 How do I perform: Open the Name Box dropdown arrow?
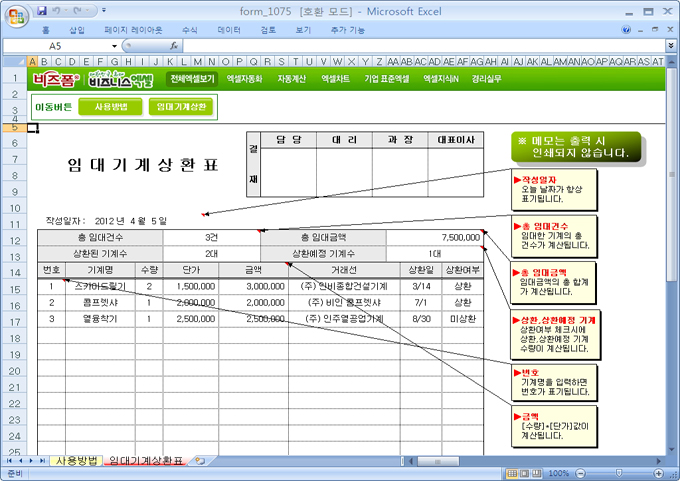114,46
